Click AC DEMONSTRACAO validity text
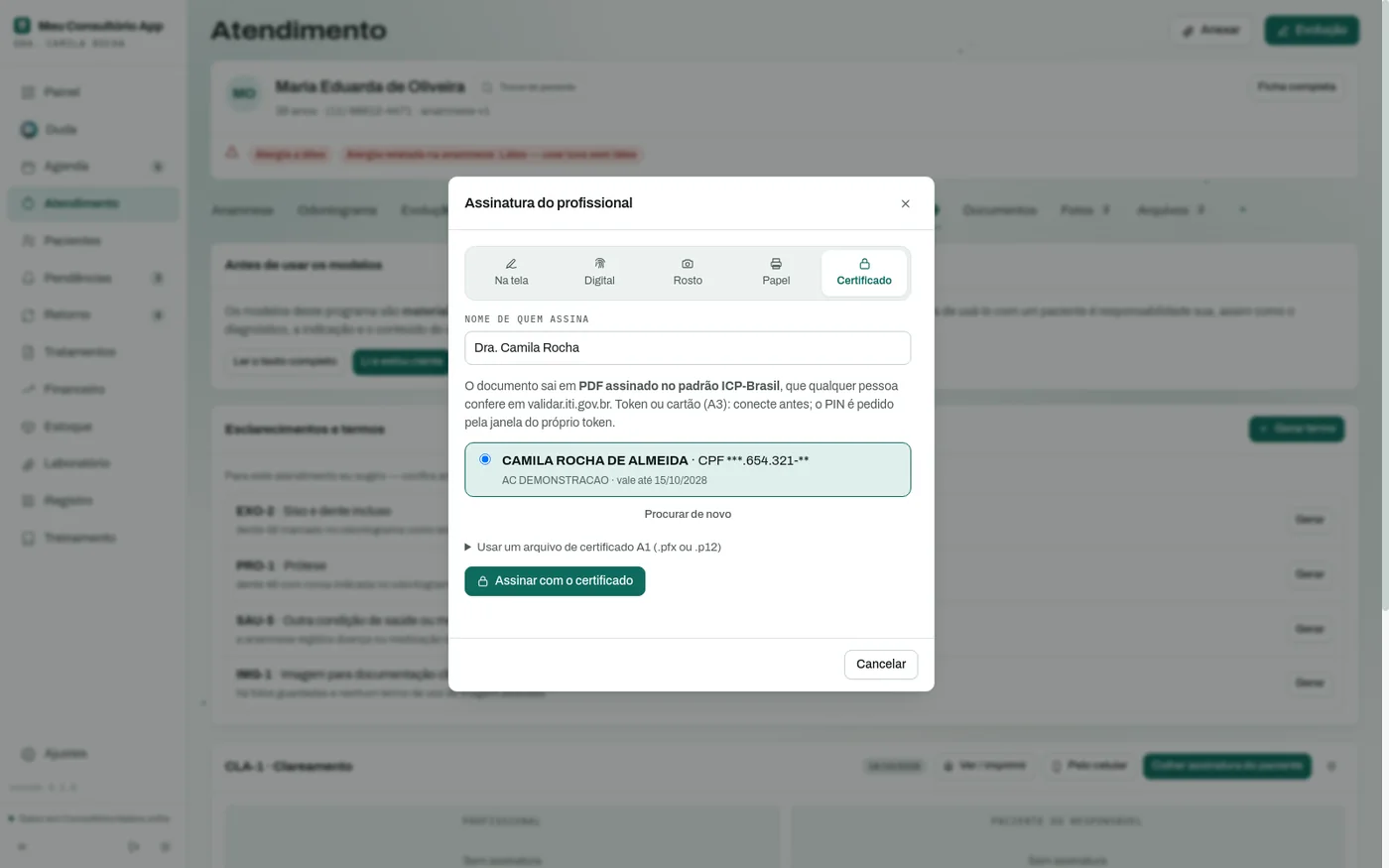This screenshot has width=1389, height=868. (604, 480)
